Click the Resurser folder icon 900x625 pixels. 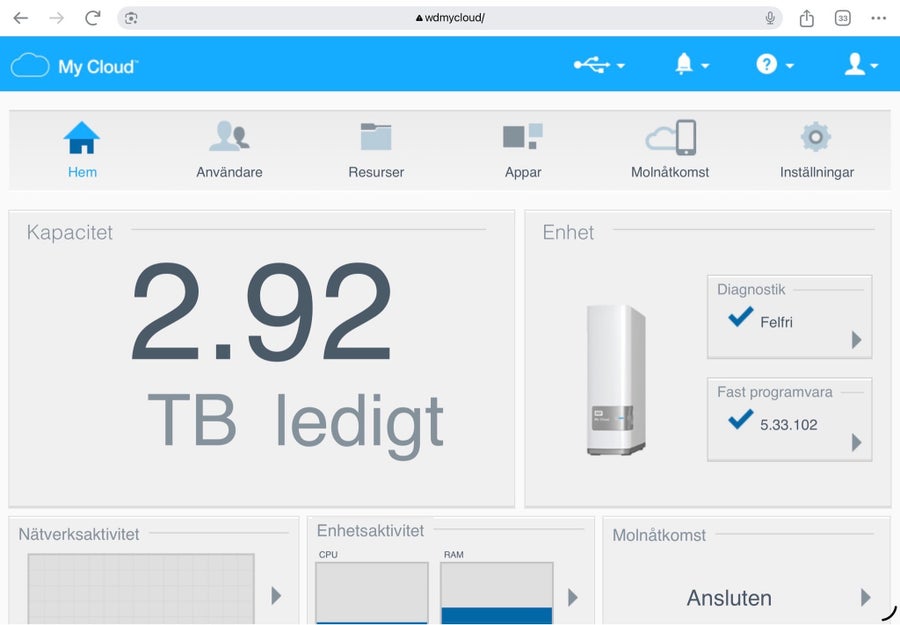pyautogui.click(x=376, y=137)
